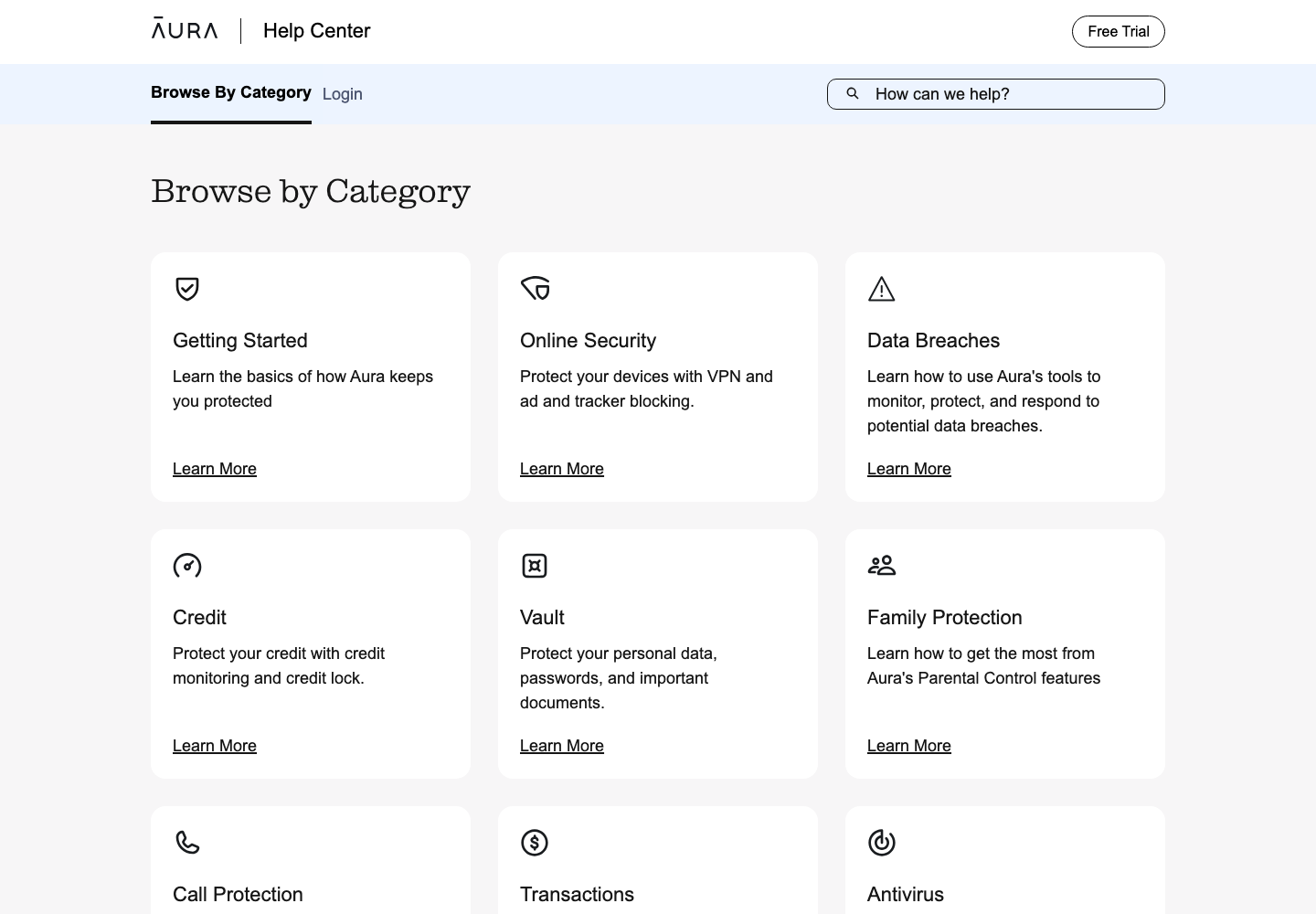This screenshot has width=1316, height=914.
Task: Click the Online Security icon
Action: click(535, 289)
